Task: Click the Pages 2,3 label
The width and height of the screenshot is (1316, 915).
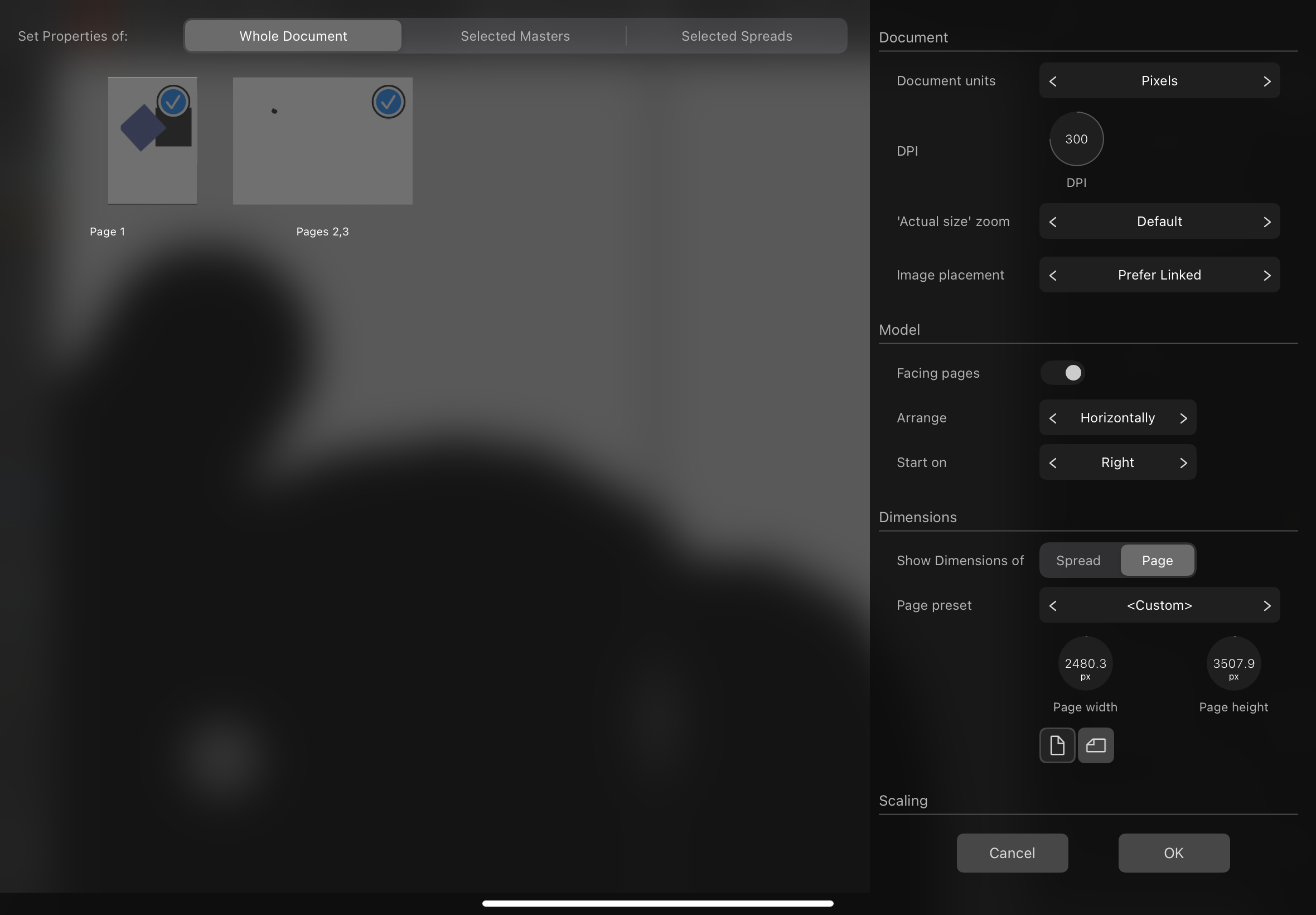Action: [x=322, y=232]
